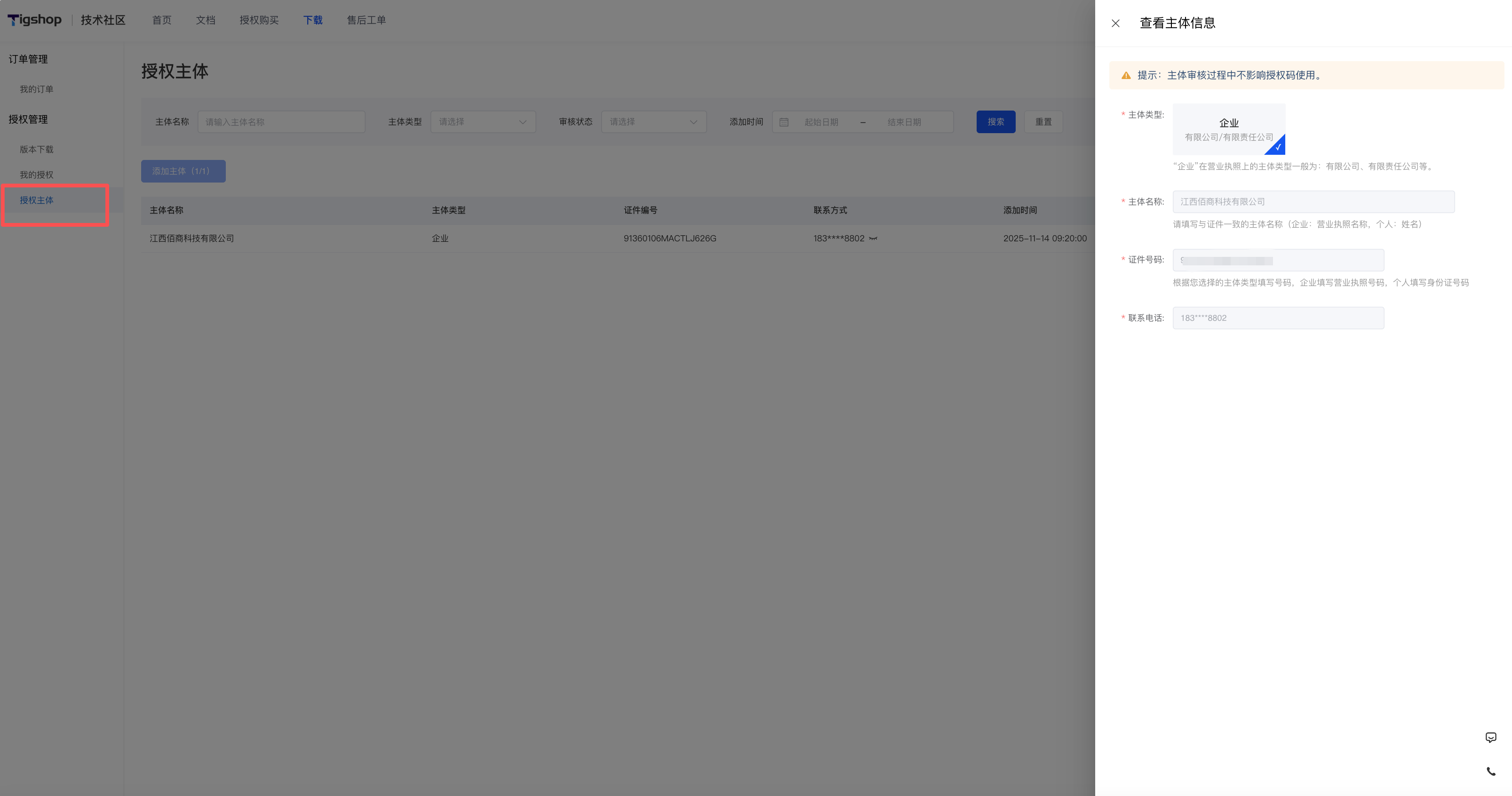1512x796 pixels.
Task: Select the 企业 subject type card
Action: point(1228,129)
